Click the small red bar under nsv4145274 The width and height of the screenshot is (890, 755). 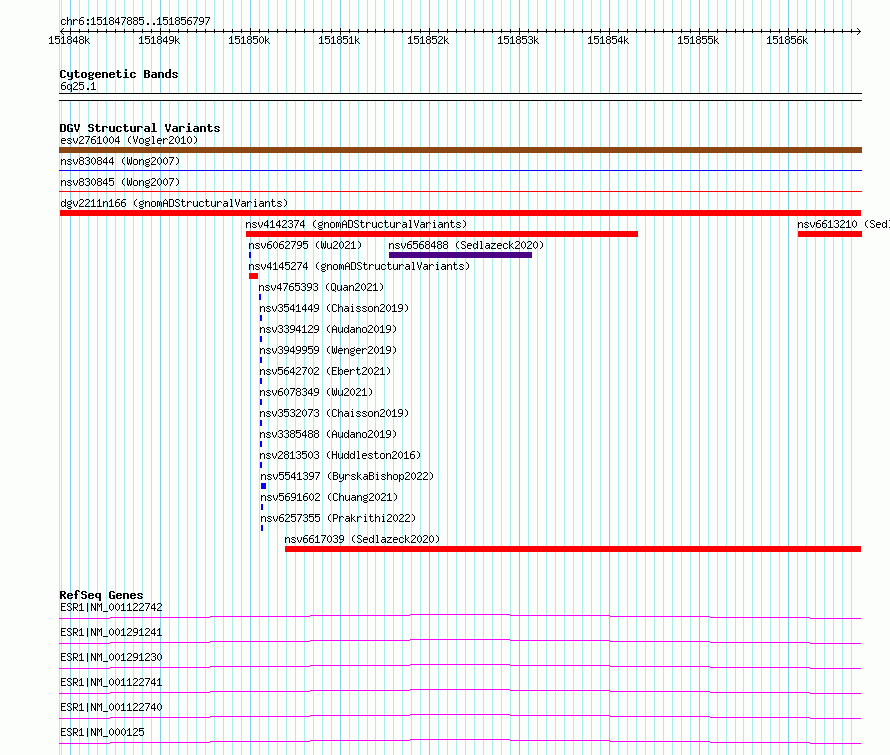pyautogui.click(x=253, y=276)
